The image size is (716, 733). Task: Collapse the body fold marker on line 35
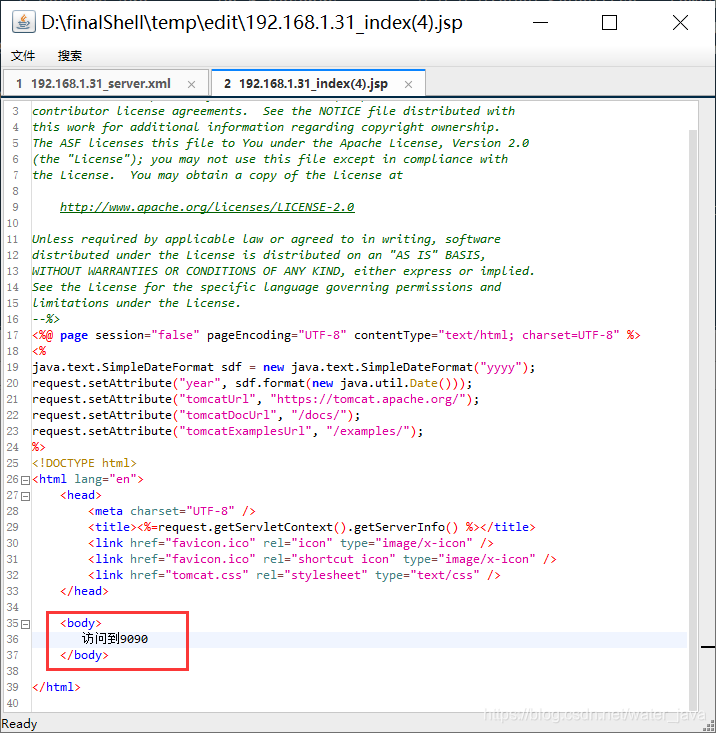click(x=26, y=624)
